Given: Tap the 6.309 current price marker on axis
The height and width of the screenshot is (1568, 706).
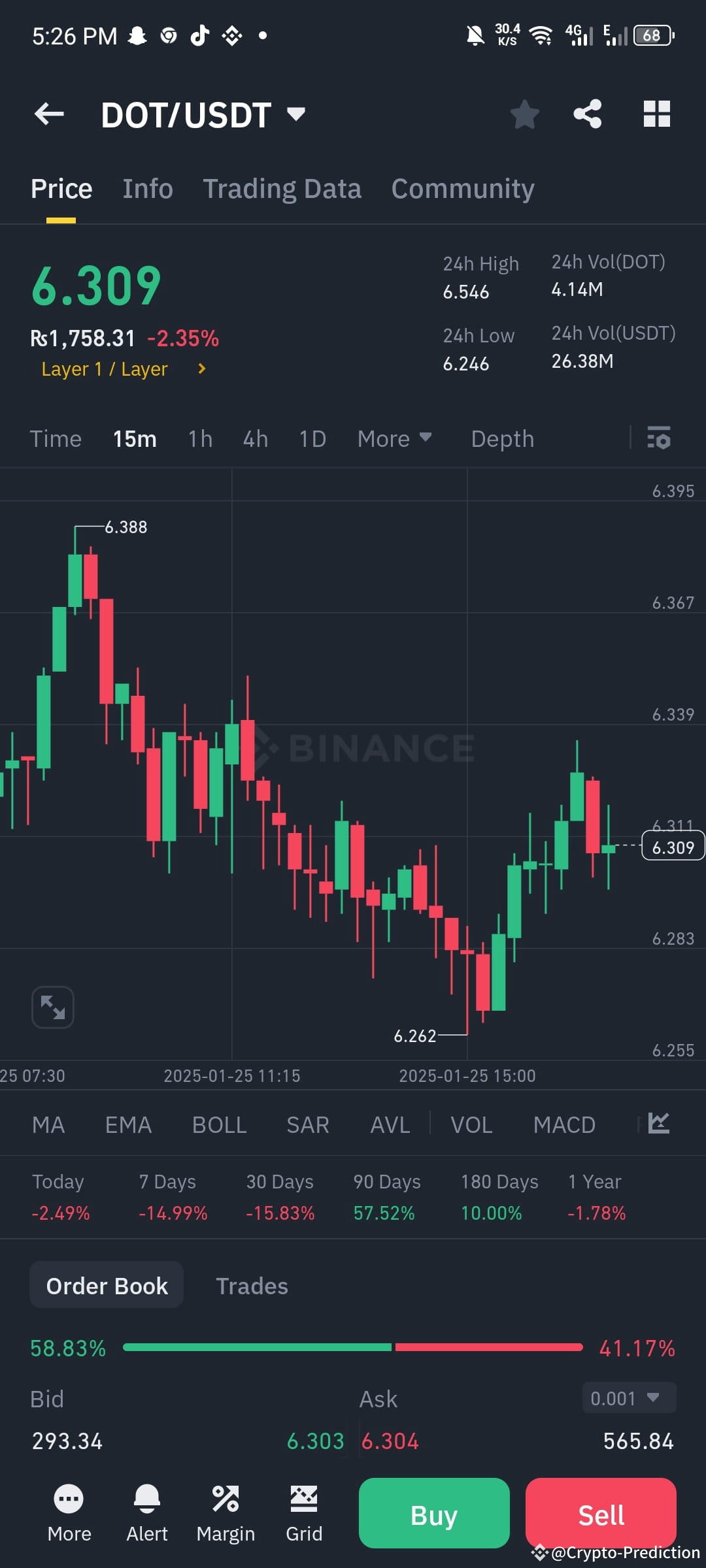Looking at the screenshot, I should coord(673,846).
